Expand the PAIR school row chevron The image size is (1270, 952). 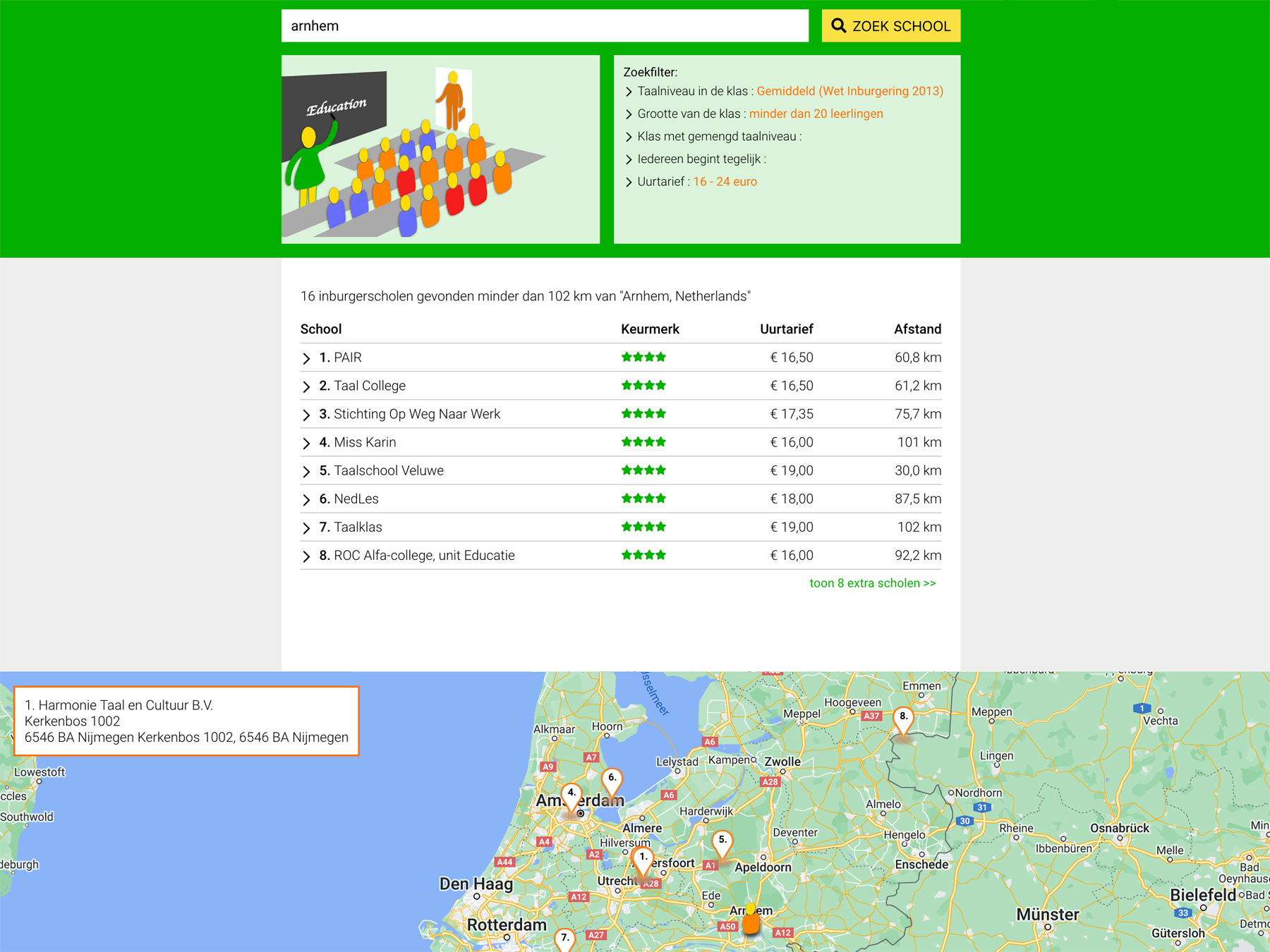(306, 358)
